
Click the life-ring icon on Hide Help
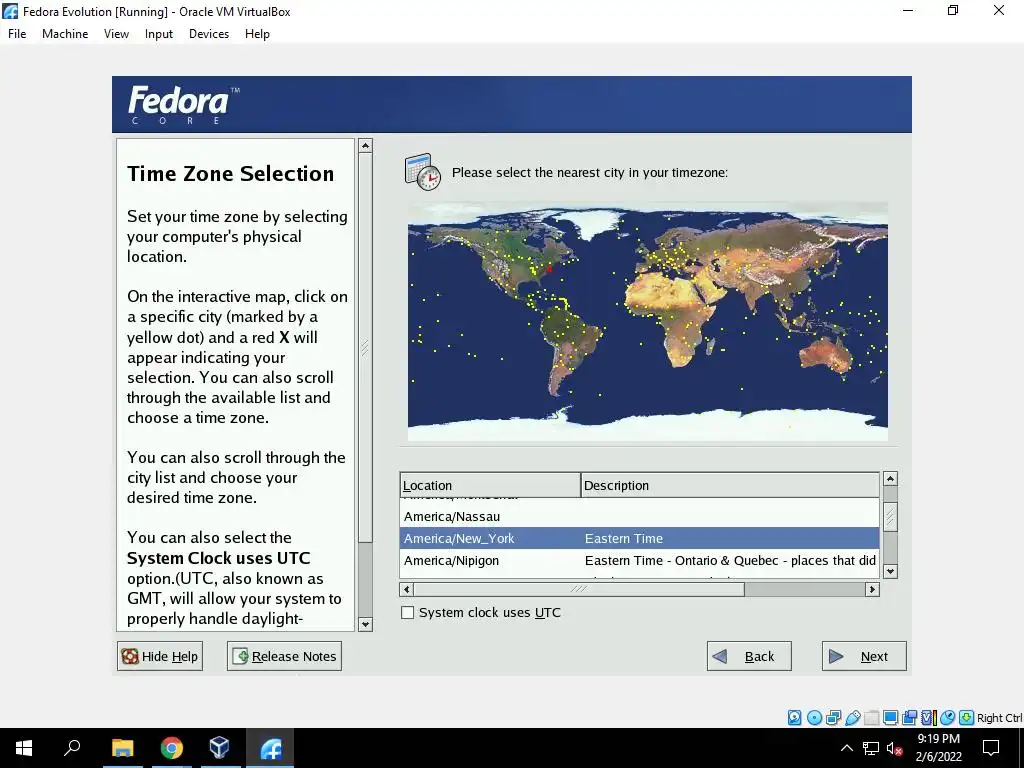click(130, 656)
